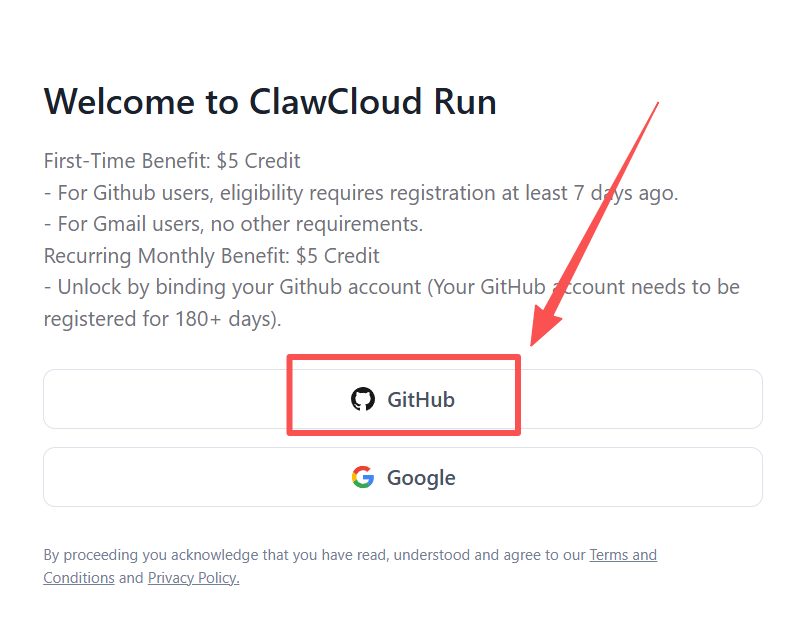Click the "Recurring Monthly Benefit: $5 Credit" line
This screenshot has height=621, width=795.
pyautogui.click(x=211, y=256)
